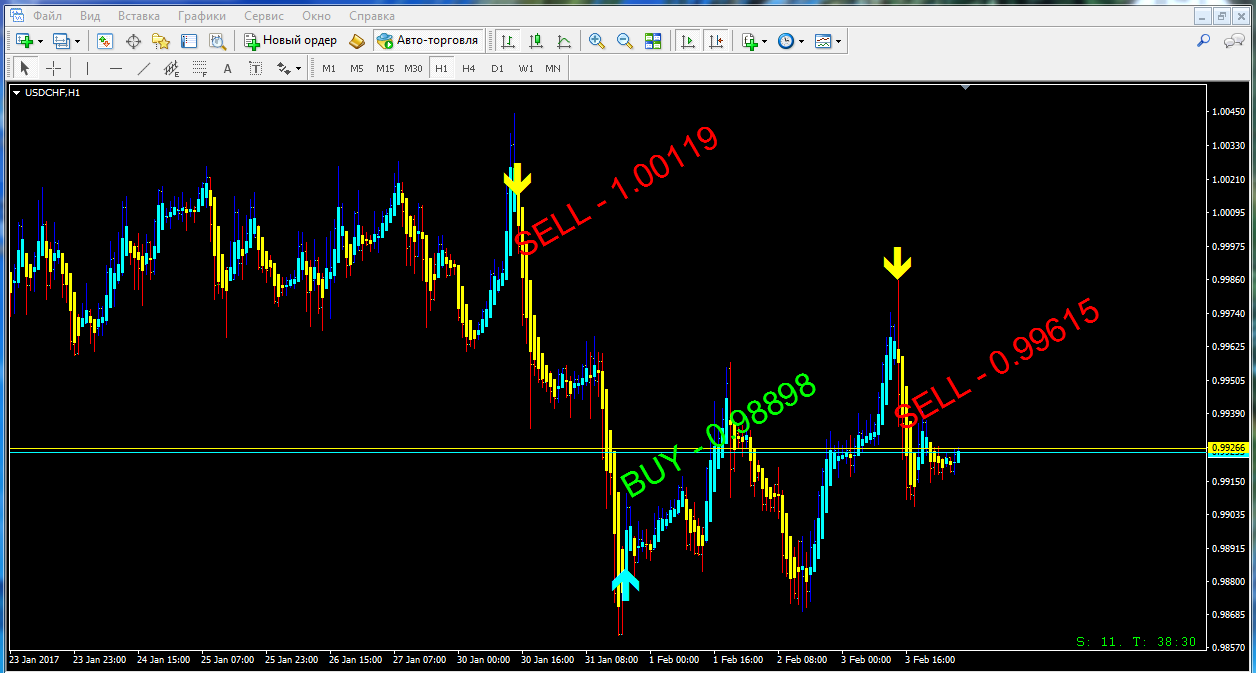The height and width of the screenshot is (673, 1256).
Task: Open the Data Window crosshair-circle icon
Action: click(x=133, y=41)
